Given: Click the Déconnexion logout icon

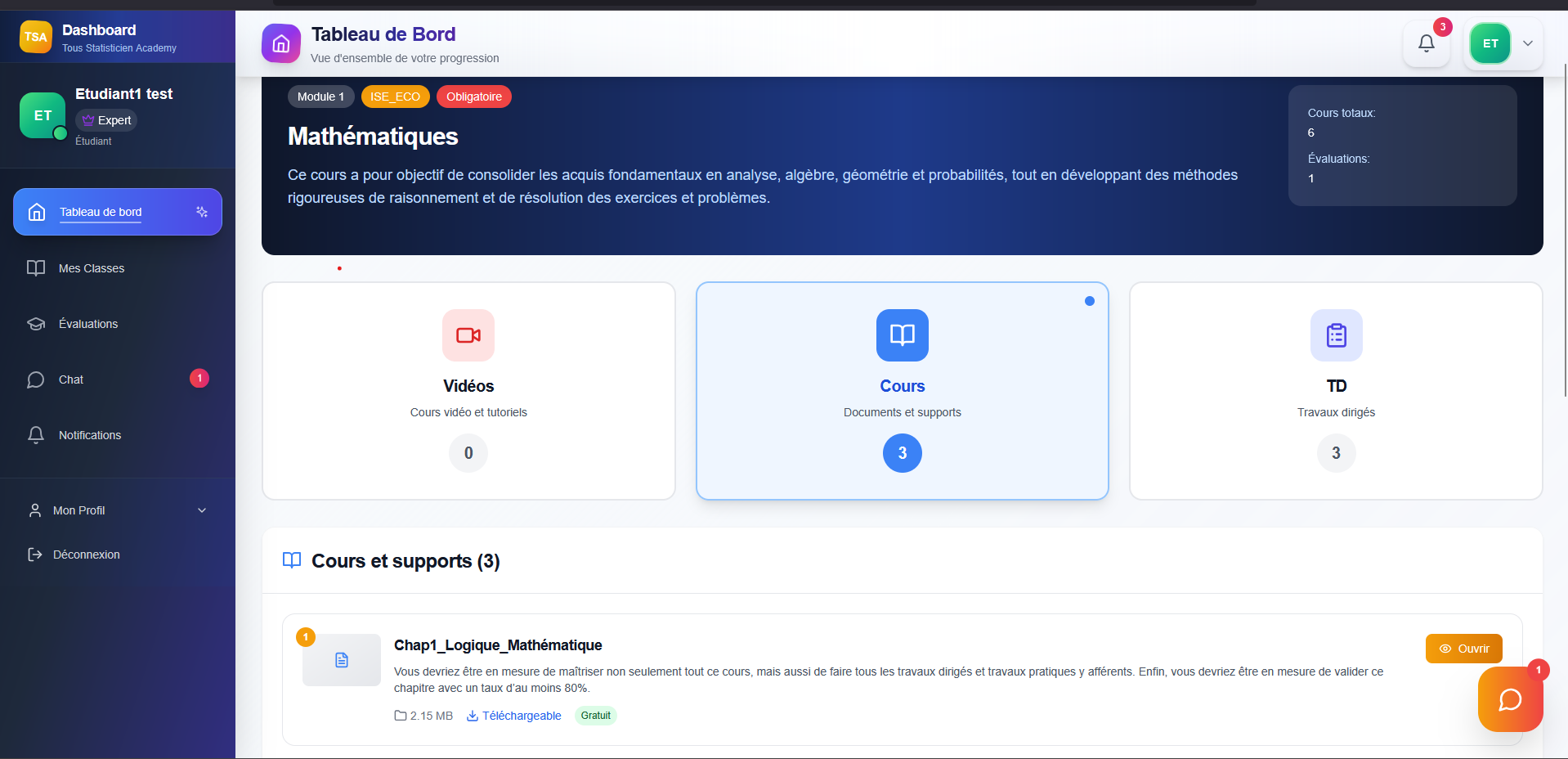Looking at the screenshot, I should pos(34,554).
